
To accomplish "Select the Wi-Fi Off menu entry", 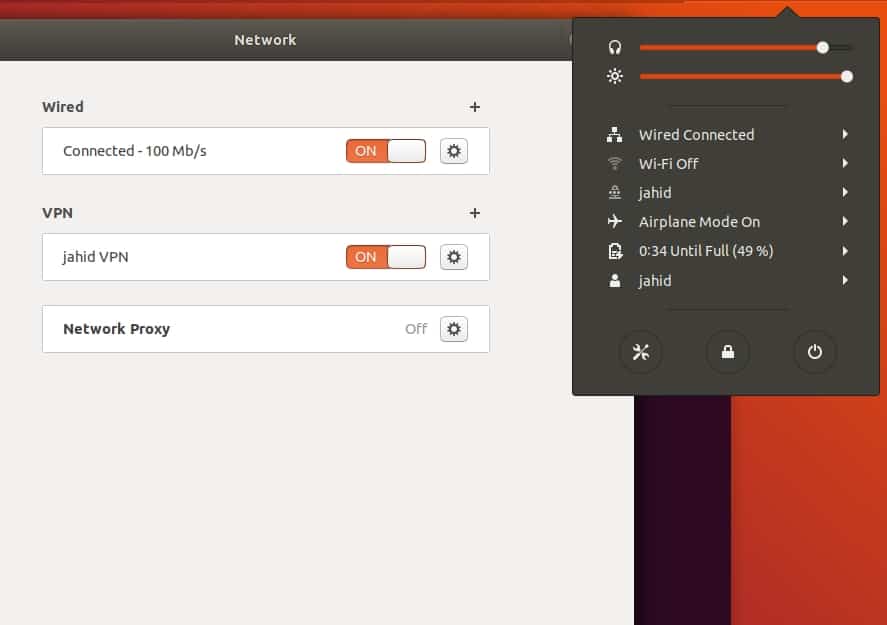I will click(x=667, y=163).
